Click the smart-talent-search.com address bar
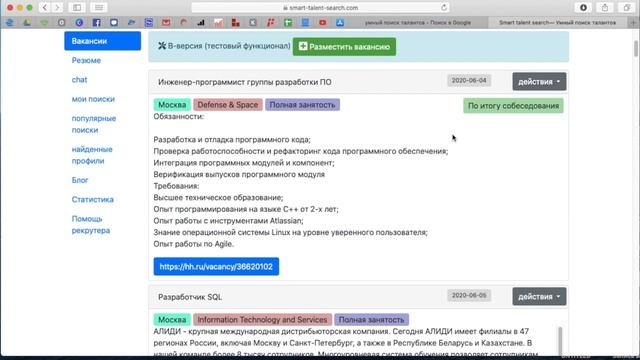Image resolution: width=640 pixels, height=360 pixels. click(321, 7)
